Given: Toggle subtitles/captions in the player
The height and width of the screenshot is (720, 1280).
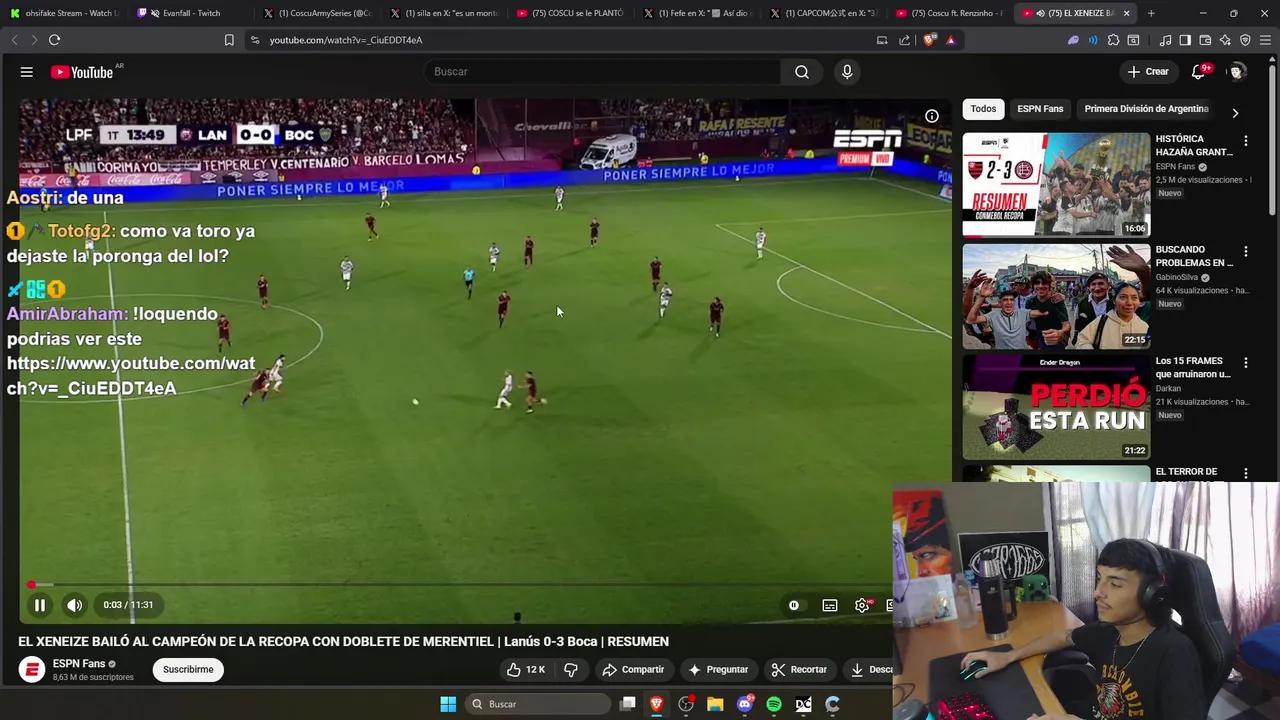Looking at the screenshot, I should pos(830,605).
